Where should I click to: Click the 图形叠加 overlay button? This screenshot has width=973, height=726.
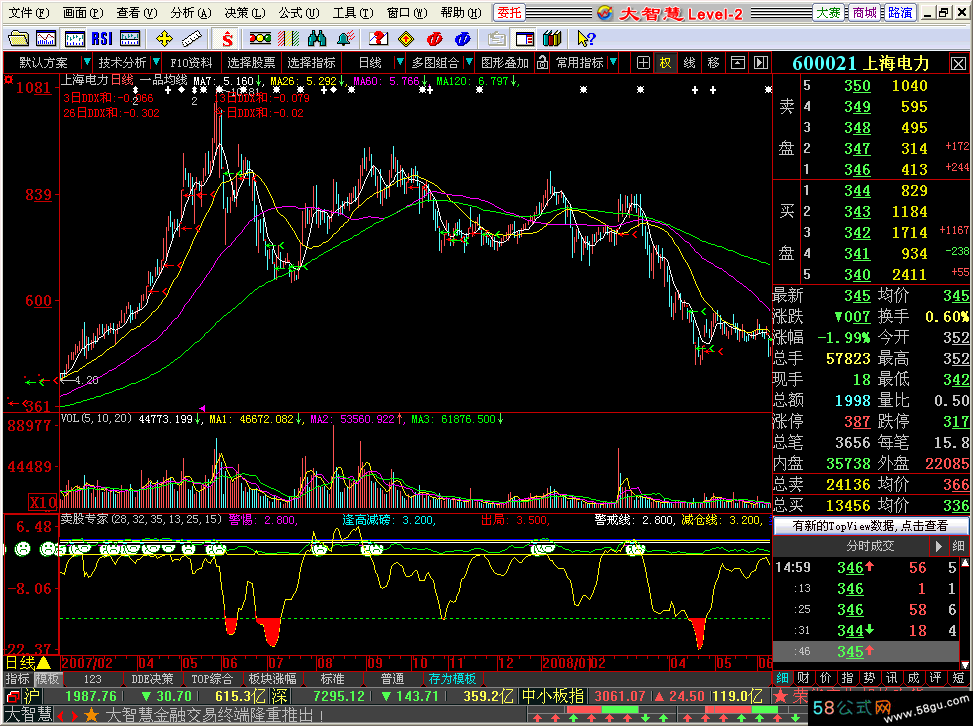point(504,63)
